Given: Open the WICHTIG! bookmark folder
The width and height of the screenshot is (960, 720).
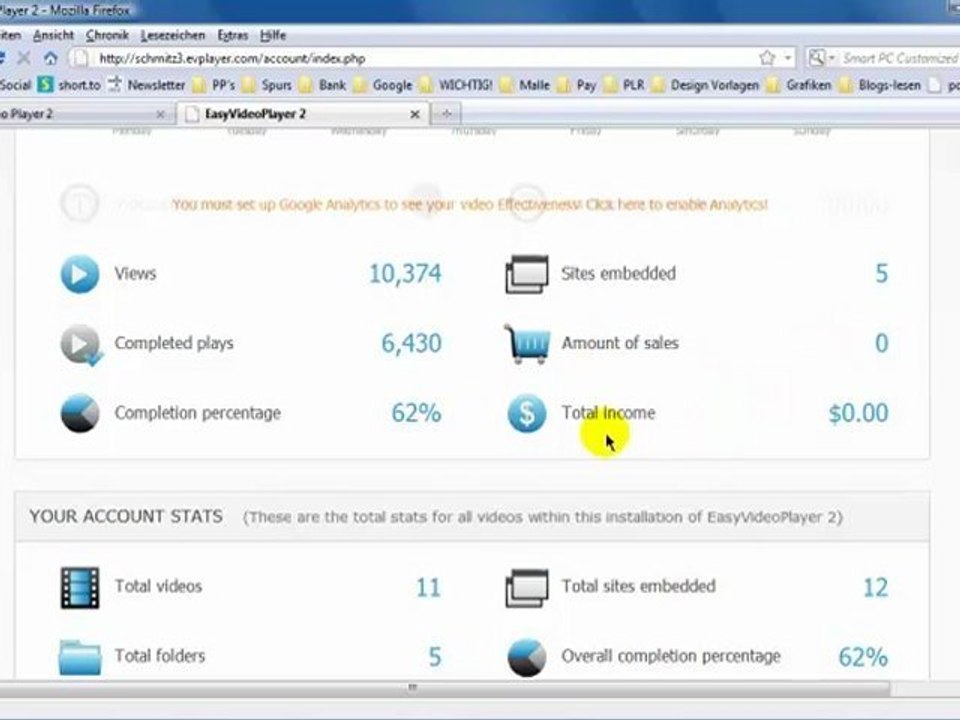Looking at the screenshot, I should 457,85.
